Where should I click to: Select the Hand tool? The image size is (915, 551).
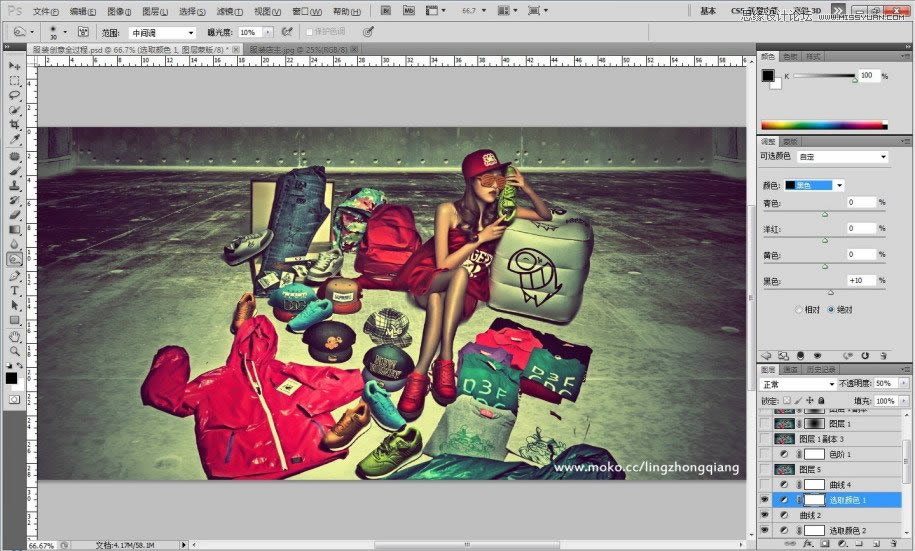pos(15,336)
